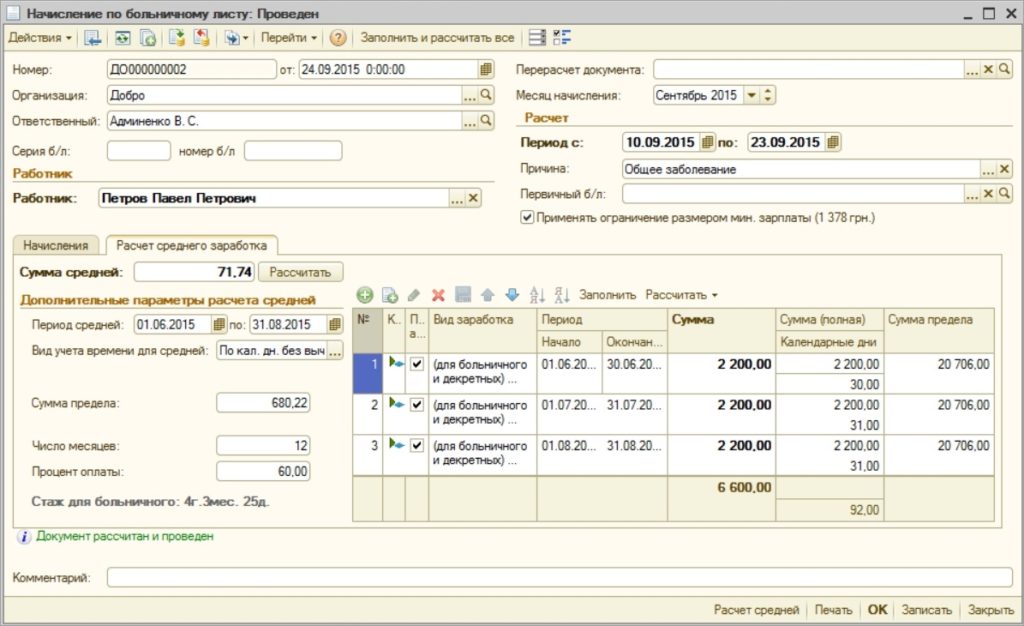The height and width of the screenshot is (626, 1024).
Task: Expand the Действия menu
Action: [x=40, y=38]
